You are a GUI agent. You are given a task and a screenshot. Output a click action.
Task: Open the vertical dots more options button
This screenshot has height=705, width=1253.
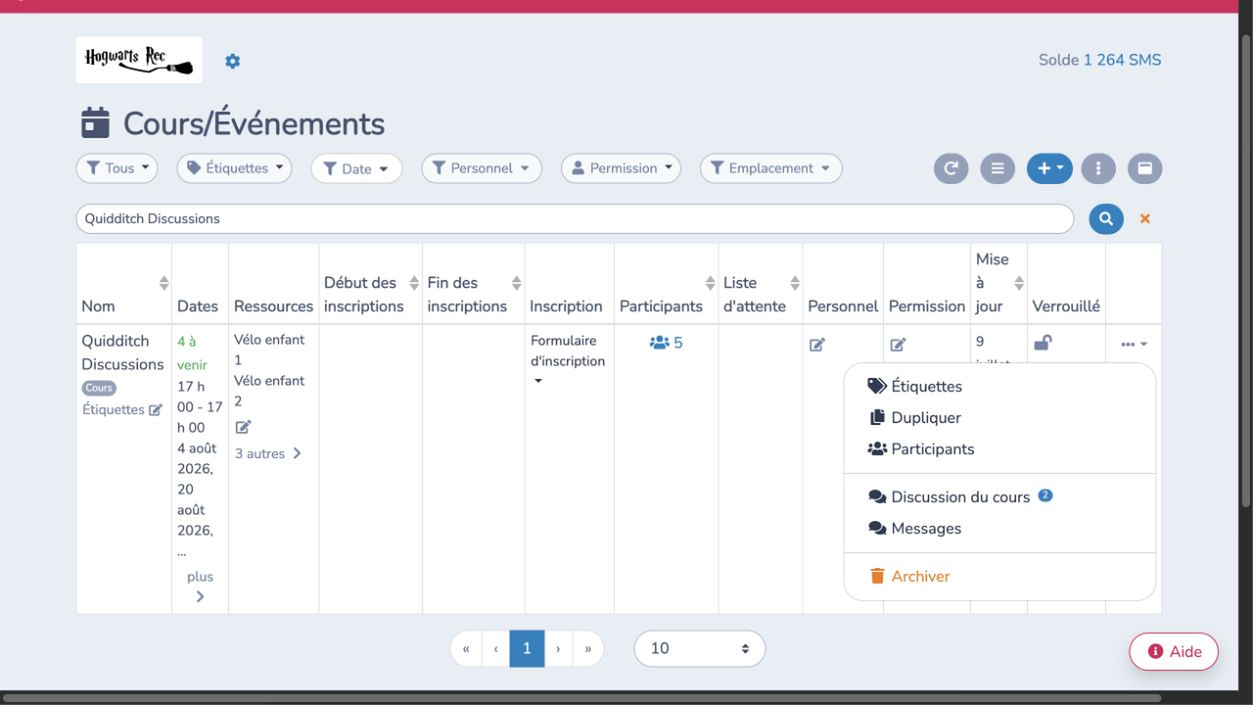click(x=1098, y=169)
